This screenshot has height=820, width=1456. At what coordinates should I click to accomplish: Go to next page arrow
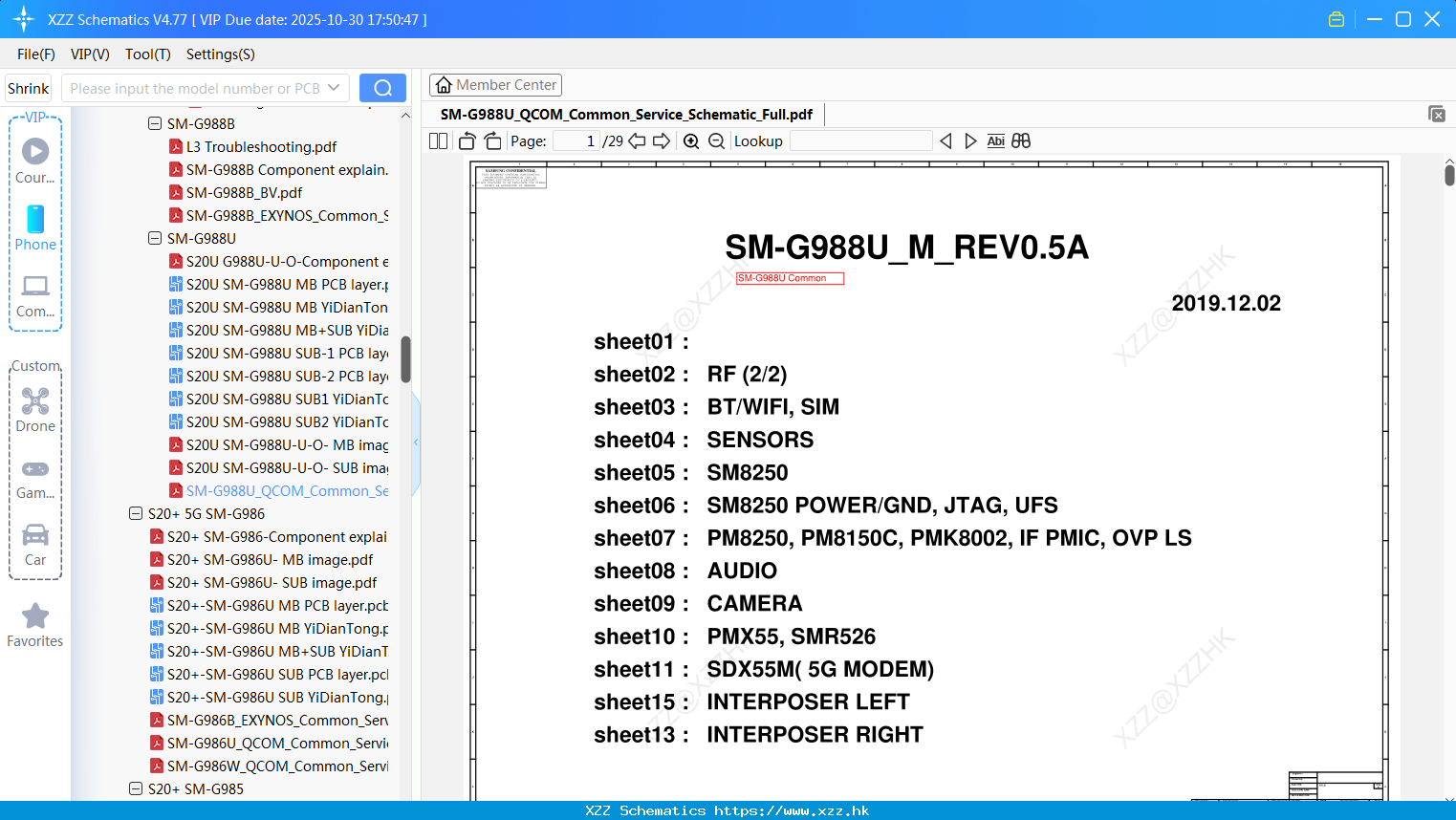pyautogui.click(x=662, y=140)
